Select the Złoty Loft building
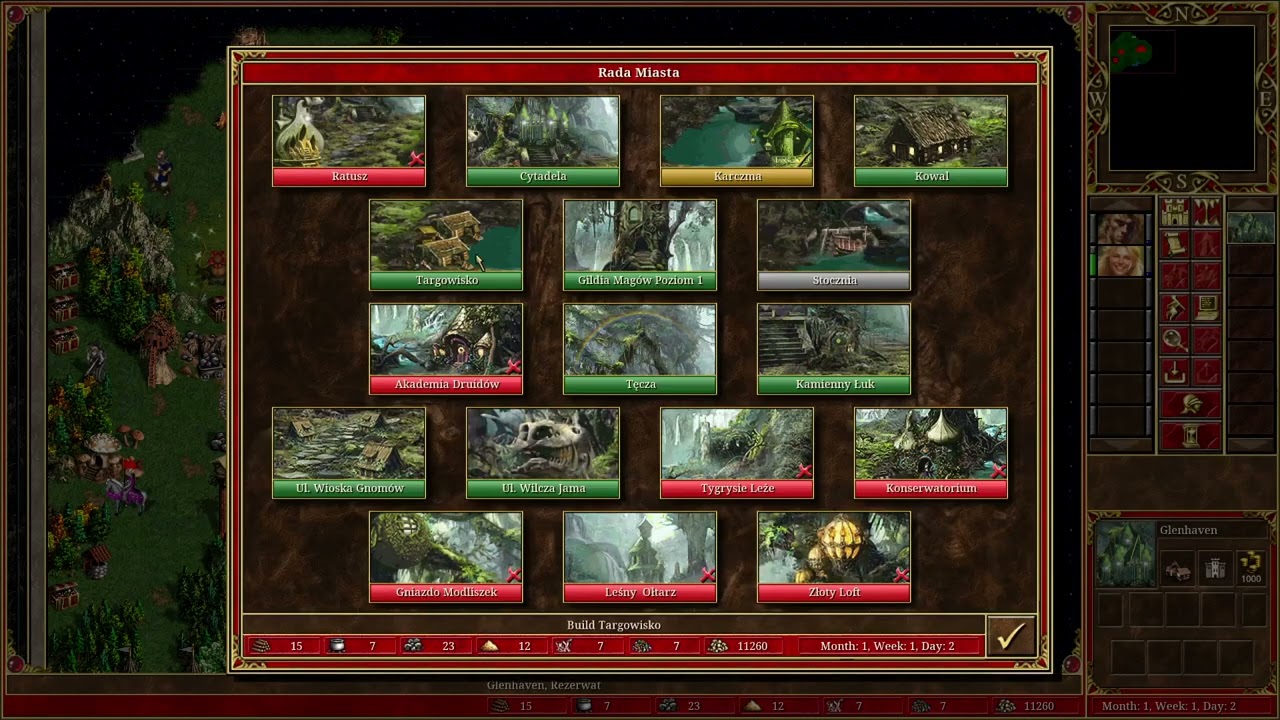The image size is (1280, 720). point(834,557)
